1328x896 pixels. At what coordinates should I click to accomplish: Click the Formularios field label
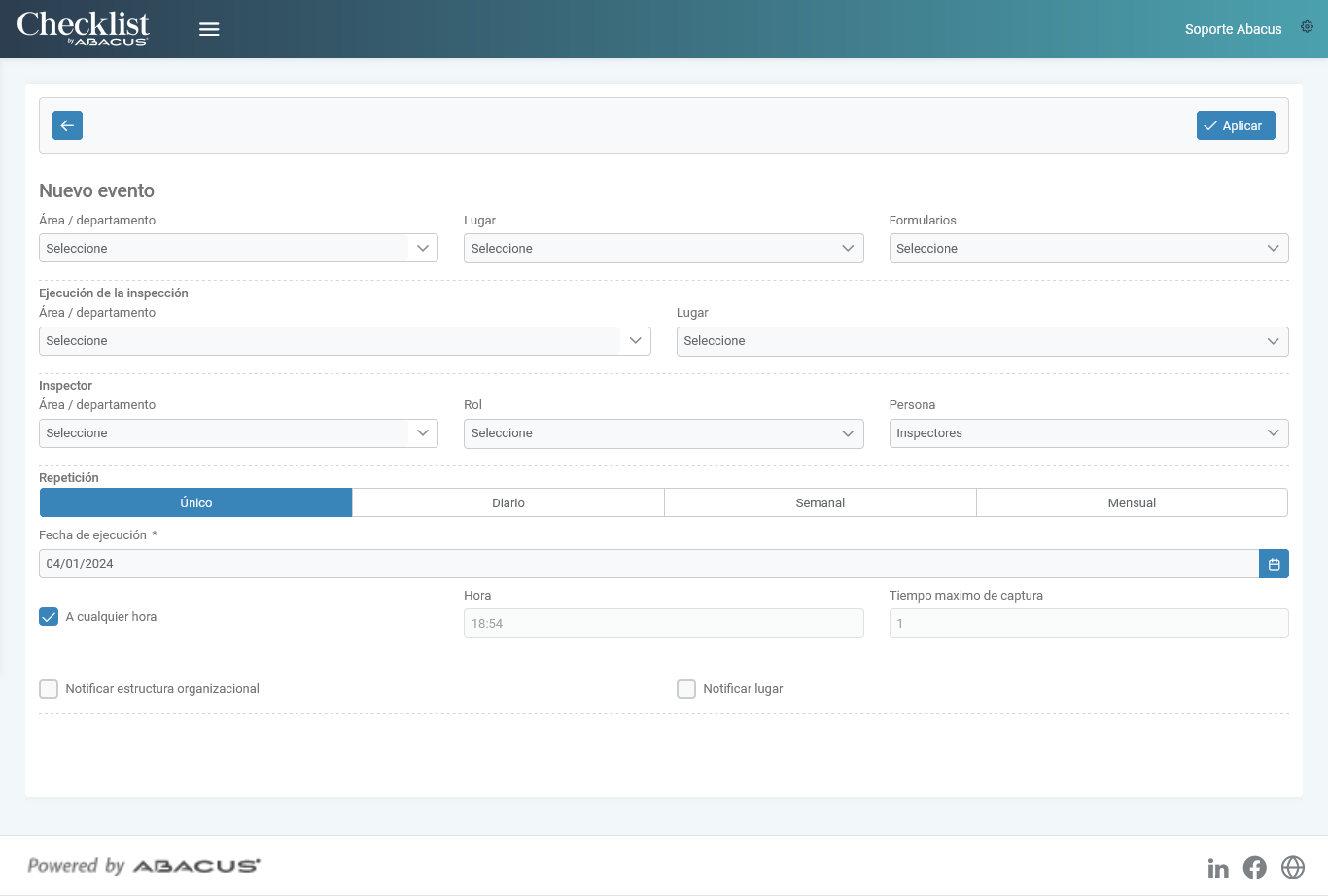point(923,221)
